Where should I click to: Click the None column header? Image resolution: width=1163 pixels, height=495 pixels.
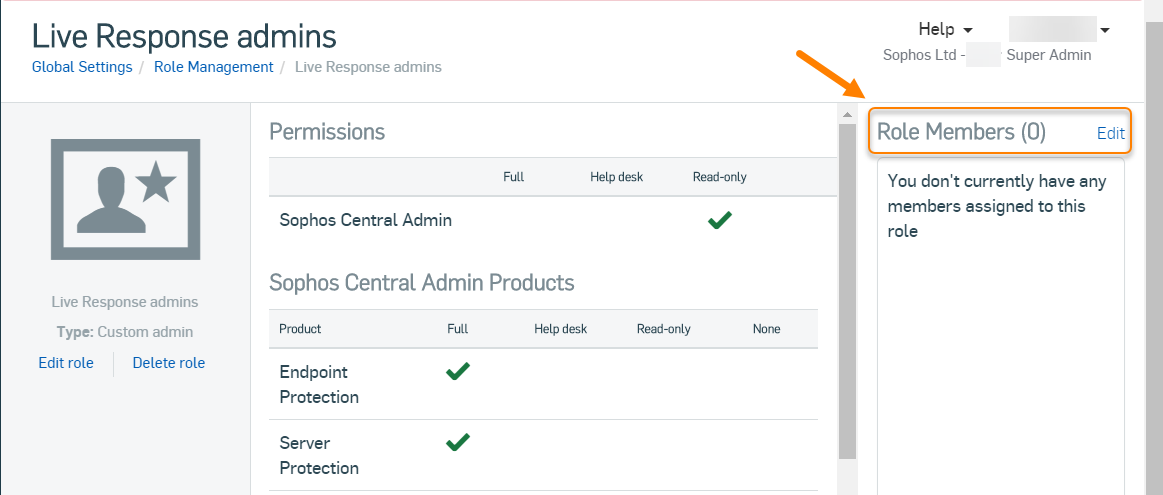pos(766,328)
